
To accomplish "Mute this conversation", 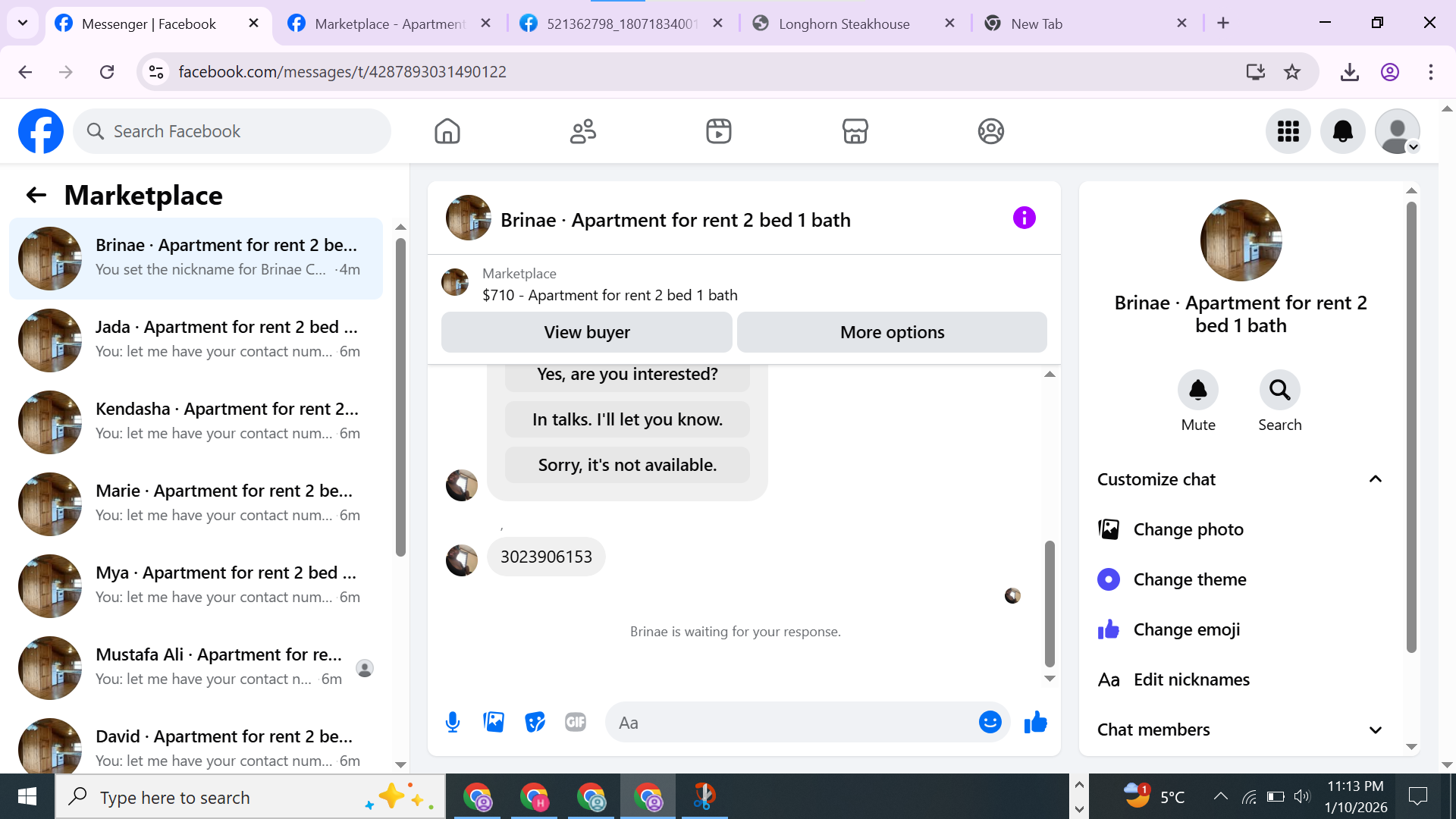I will (x=1197, y=391).
